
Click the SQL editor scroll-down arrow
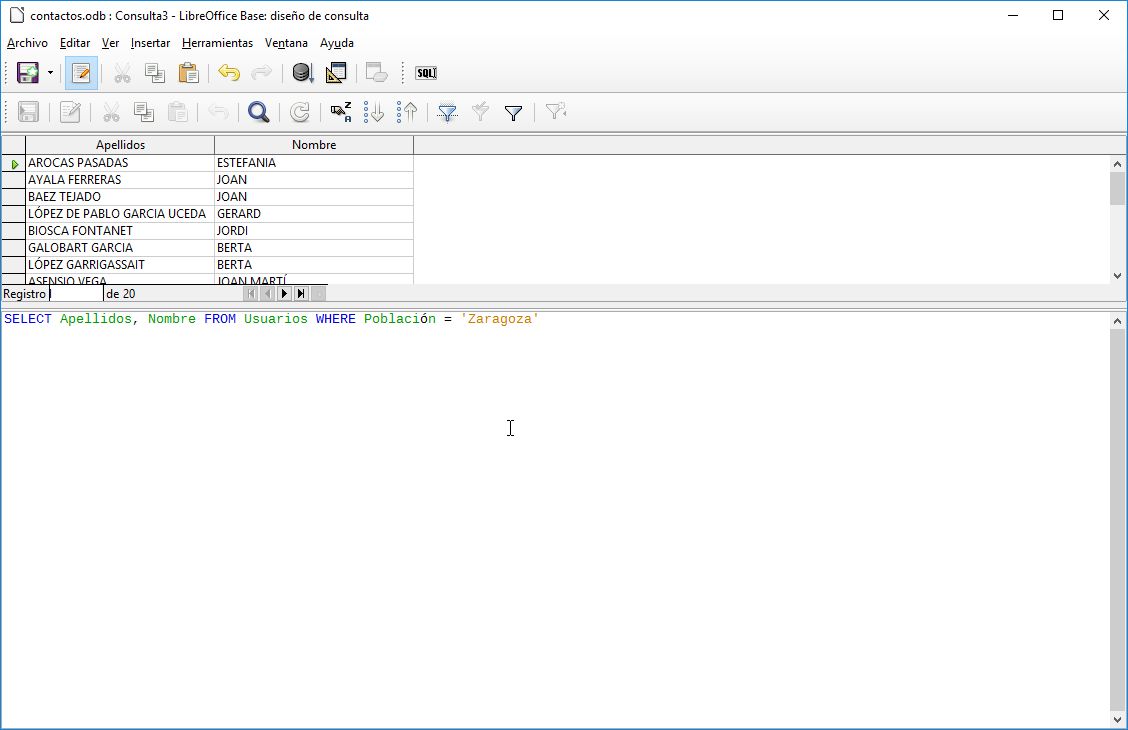pyautogui.click(x=1117, y=719)
